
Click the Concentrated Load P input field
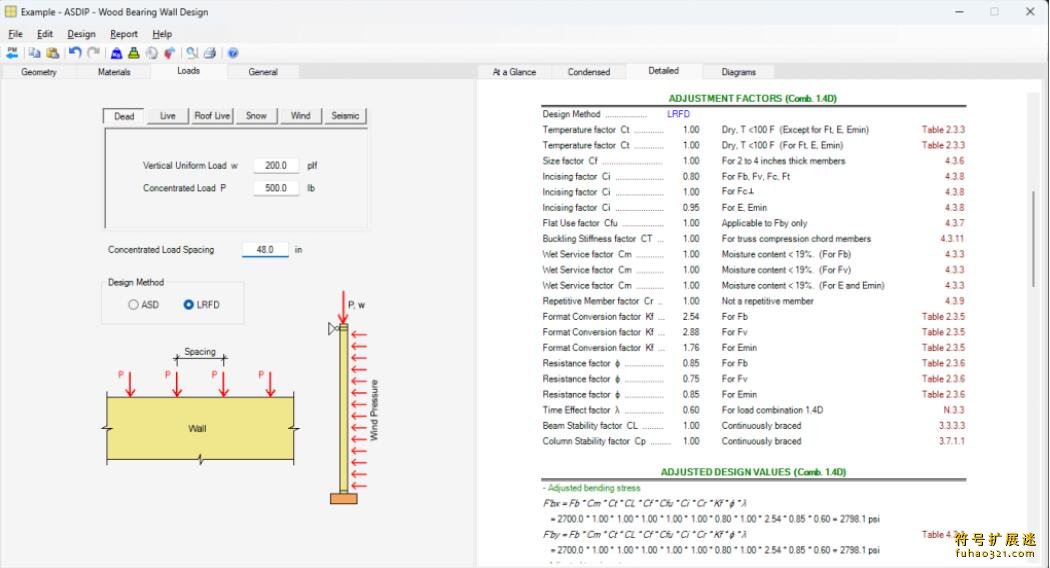pyautogui.click(x=276, y=188)
